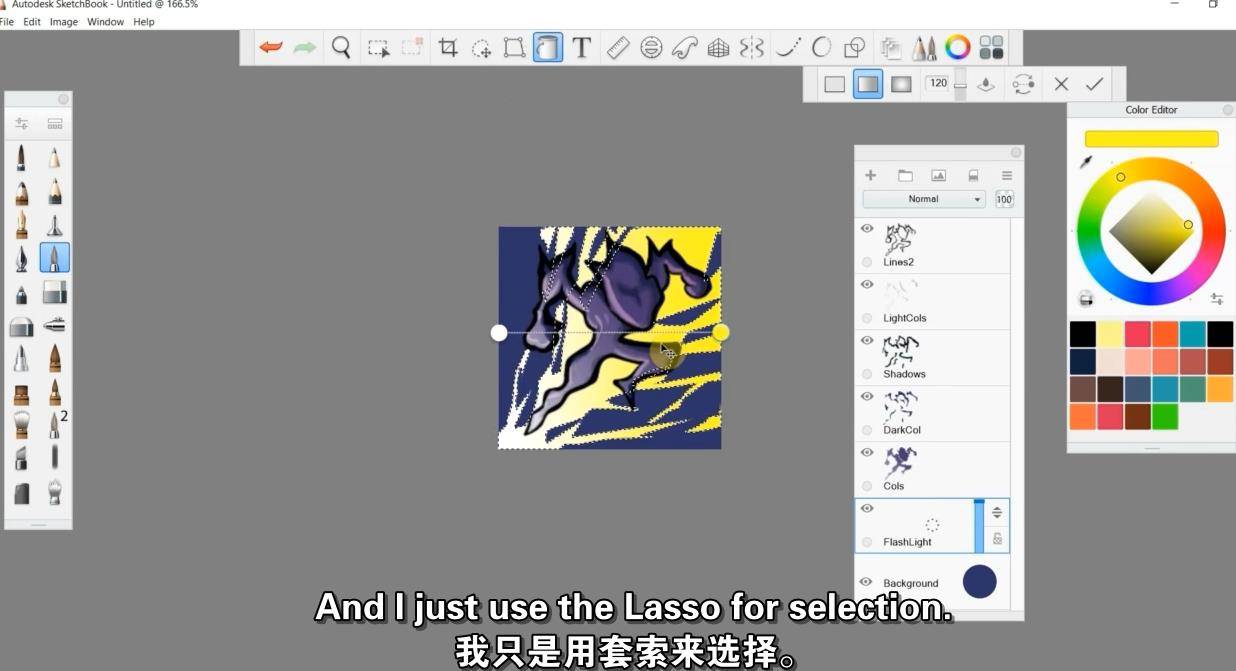Cancel the fill with the X

pos(1061,84)
